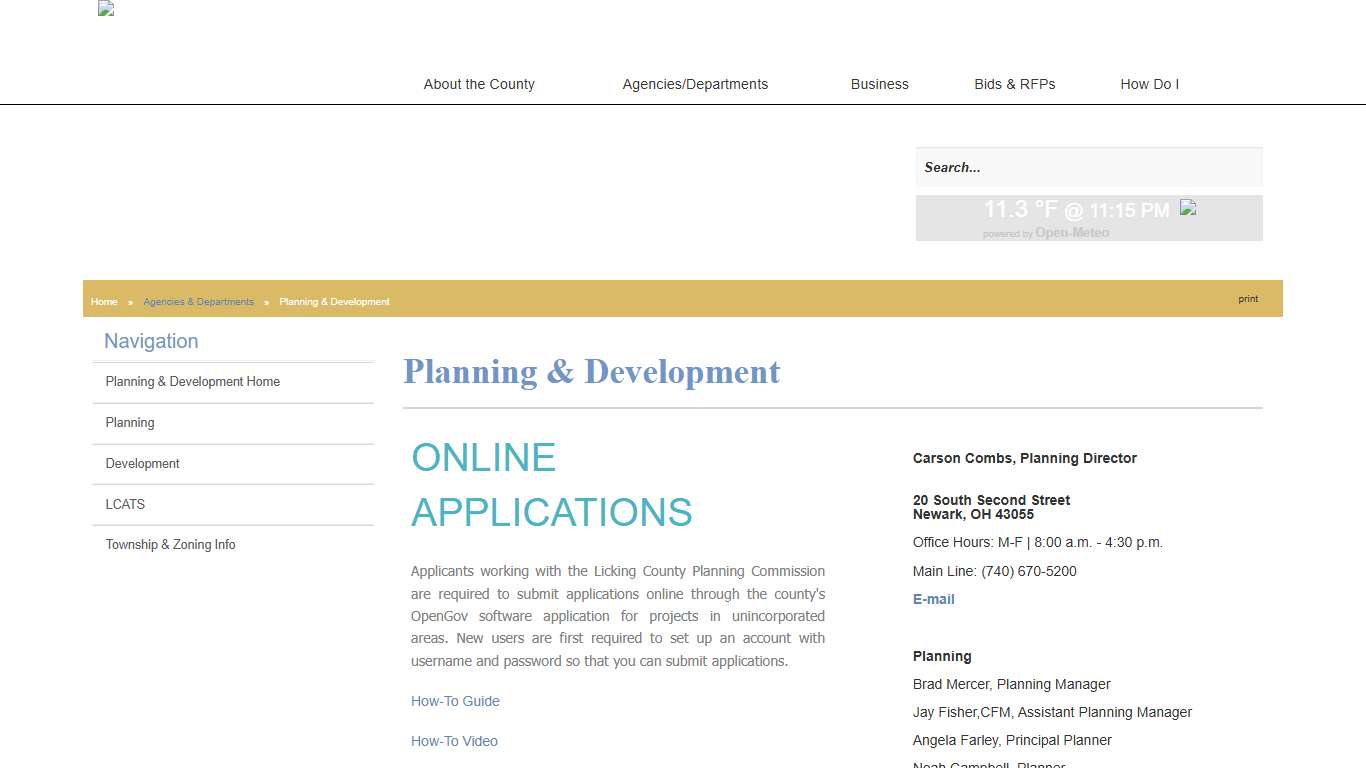This screenshot has height=768, width=1366.
Task: Go to Planning & Development Home in sidebar
Action: [x=192, y=381]
